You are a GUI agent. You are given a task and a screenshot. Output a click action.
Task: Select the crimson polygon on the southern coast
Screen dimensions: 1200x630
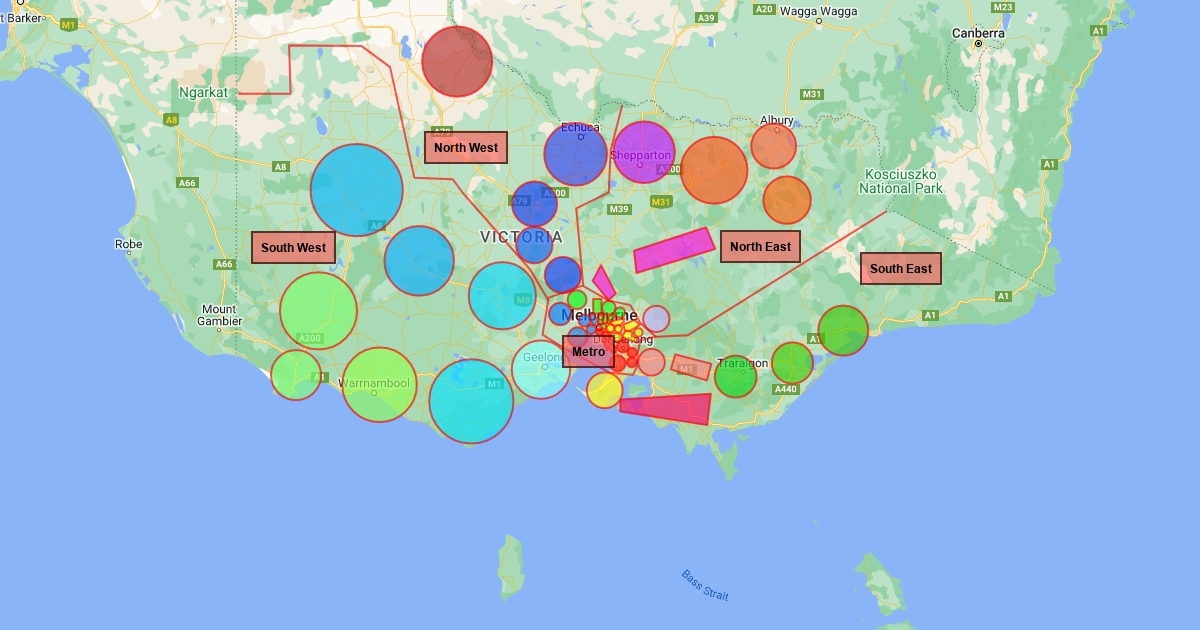click(666, 407)
